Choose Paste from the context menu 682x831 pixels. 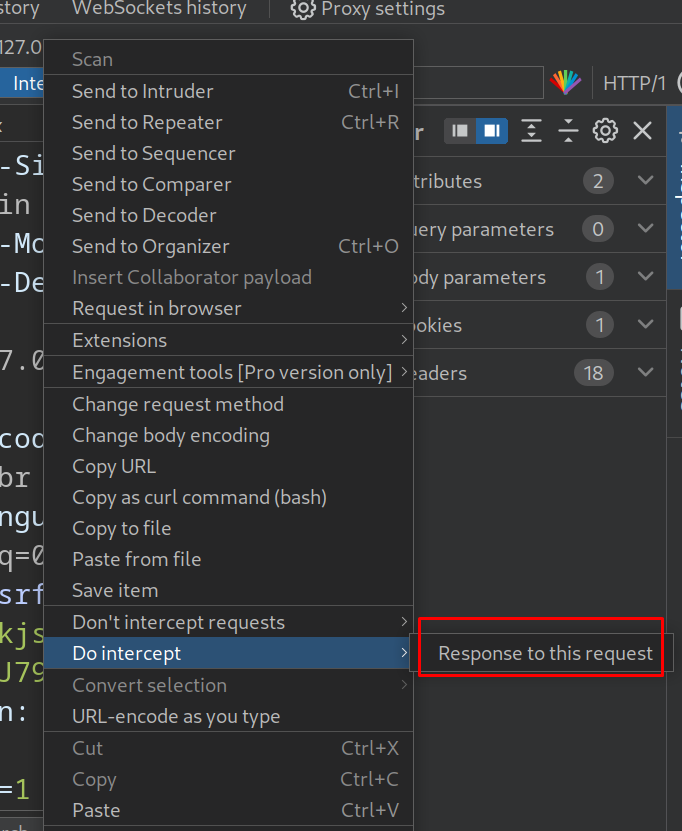click(x=228, y=810)
